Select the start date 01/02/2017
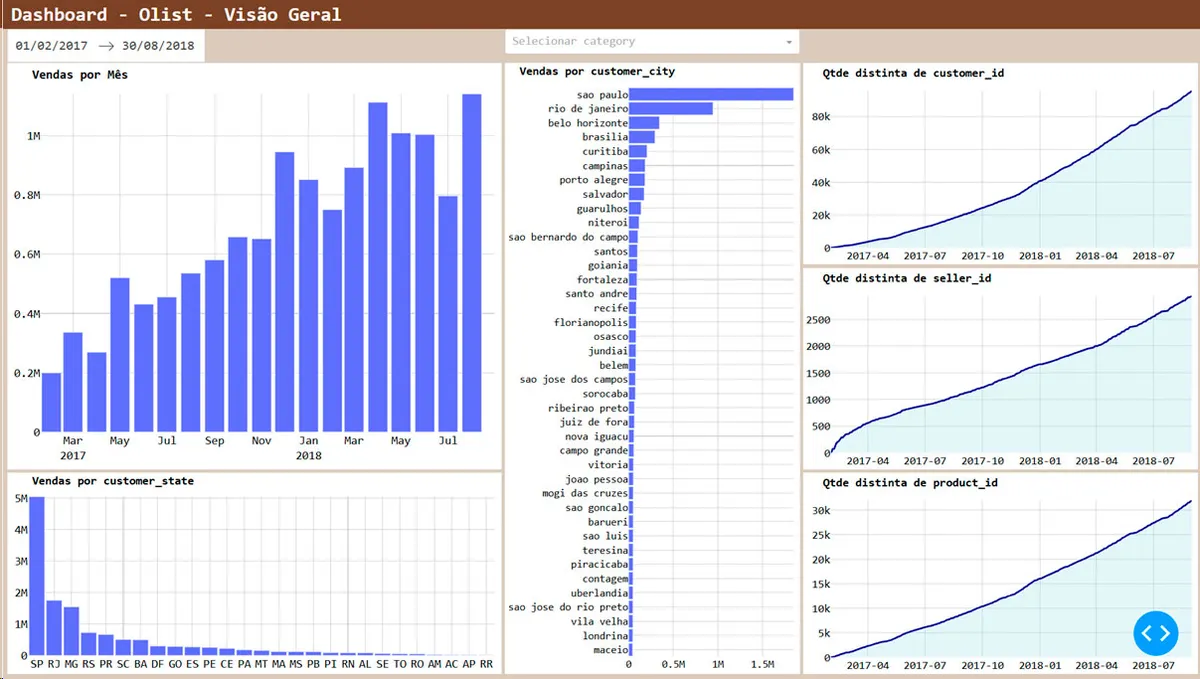The image size is (1200, 679). coord(52,46)
